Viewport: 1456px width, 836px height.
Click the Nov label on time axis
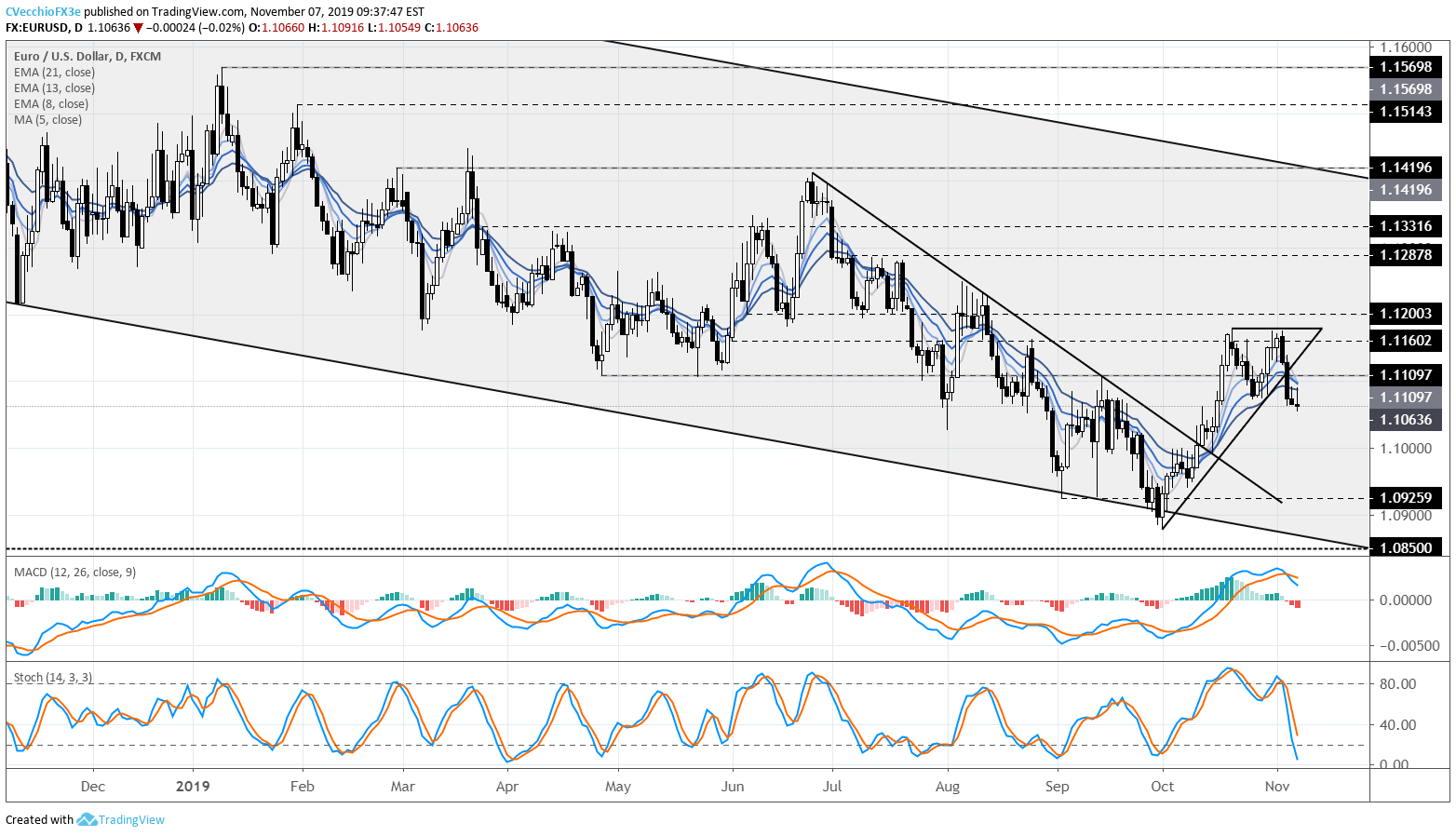1277,786
